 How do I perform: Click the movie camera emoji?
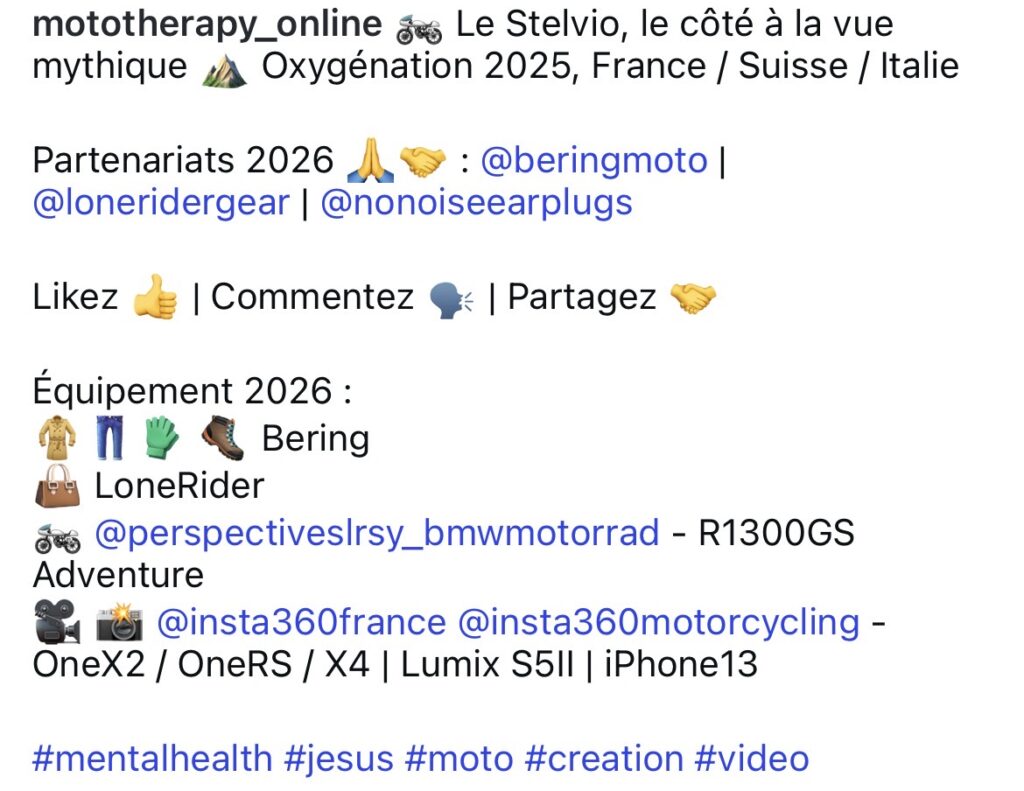point(57,622)
